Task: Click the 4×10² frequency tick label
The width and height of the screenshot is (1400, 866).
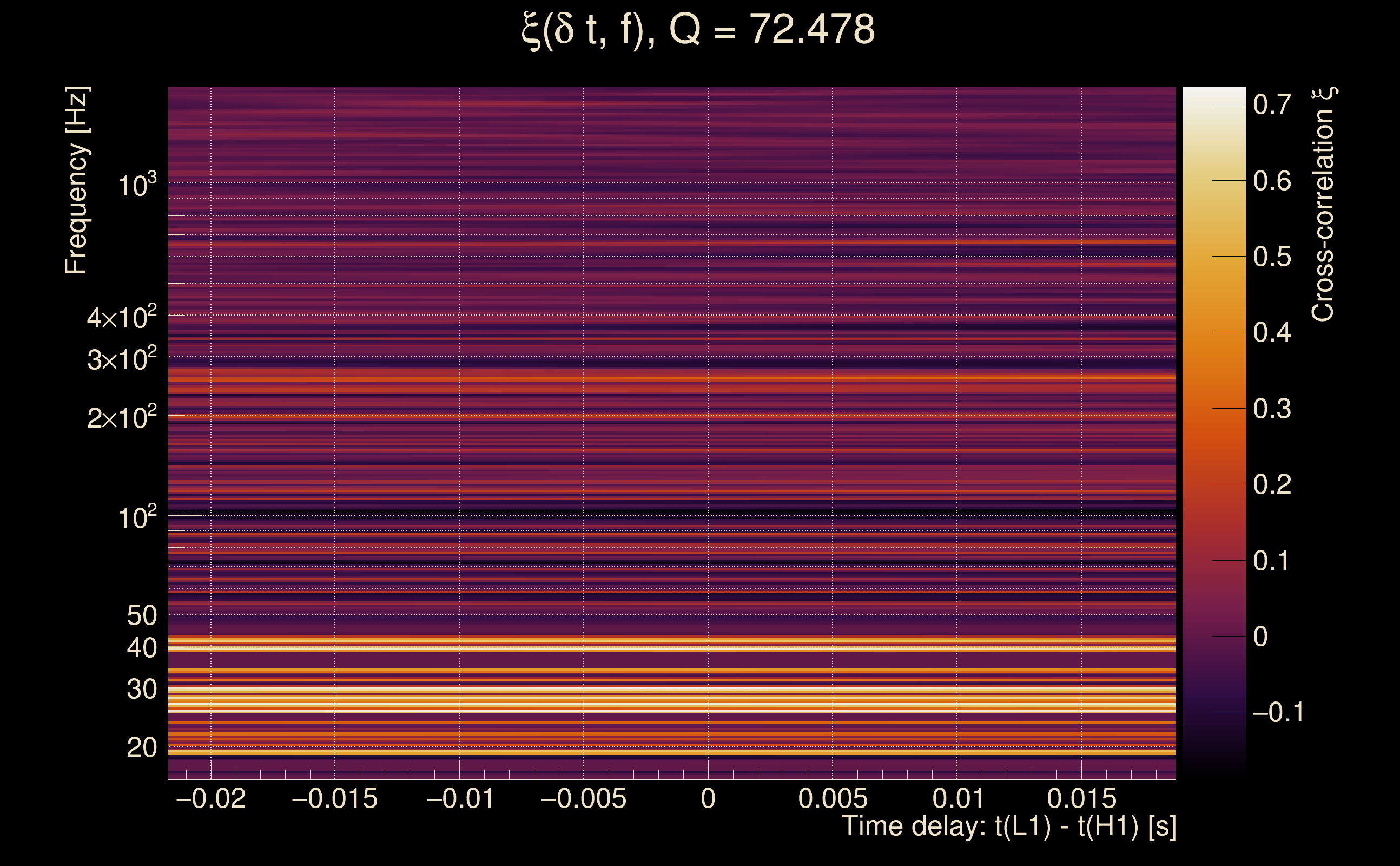Action: tap(121, 317)
